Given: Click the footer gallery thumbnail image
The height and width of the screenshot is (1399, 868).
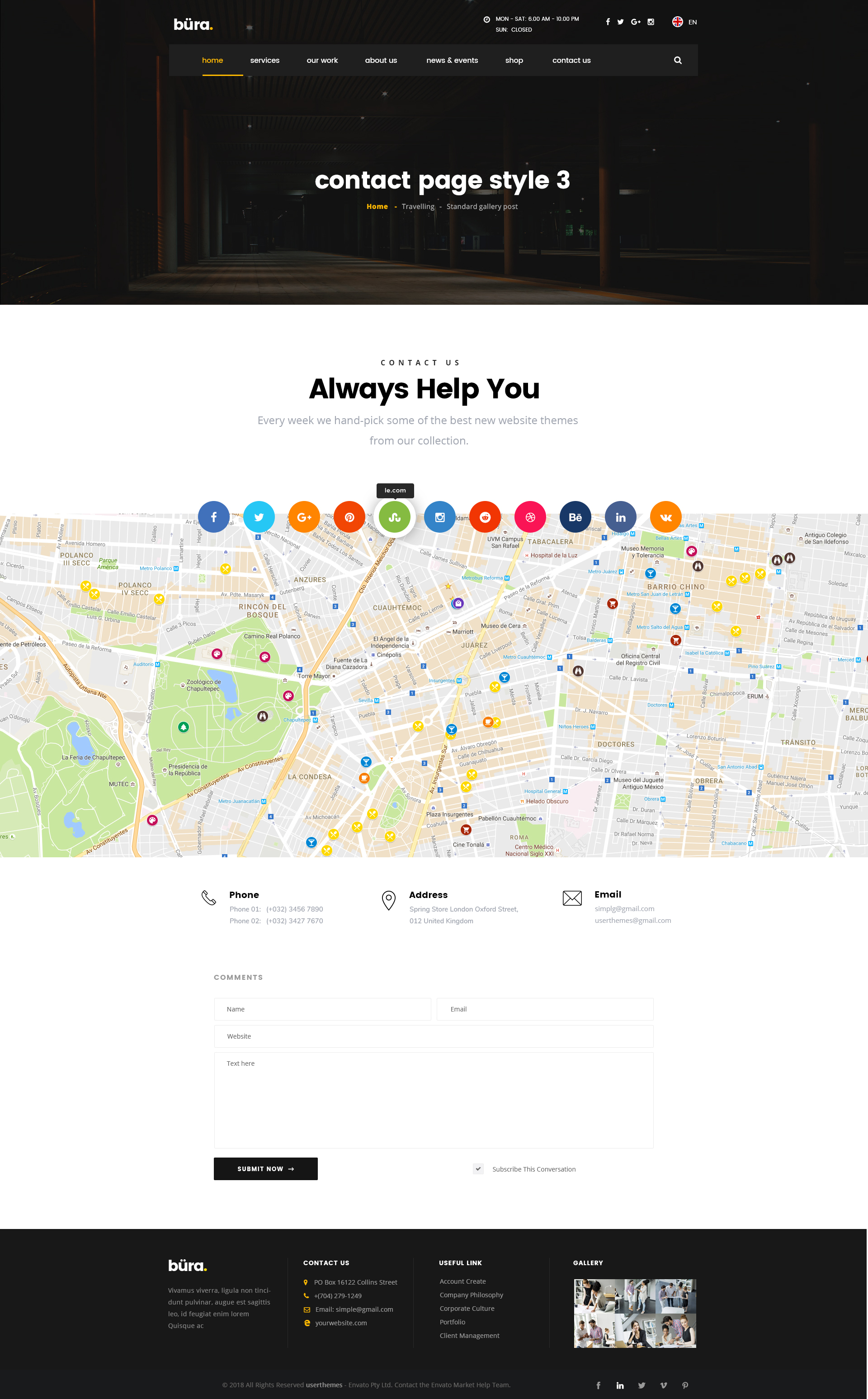Looking at the screenshot, I should coord(635,1313).
